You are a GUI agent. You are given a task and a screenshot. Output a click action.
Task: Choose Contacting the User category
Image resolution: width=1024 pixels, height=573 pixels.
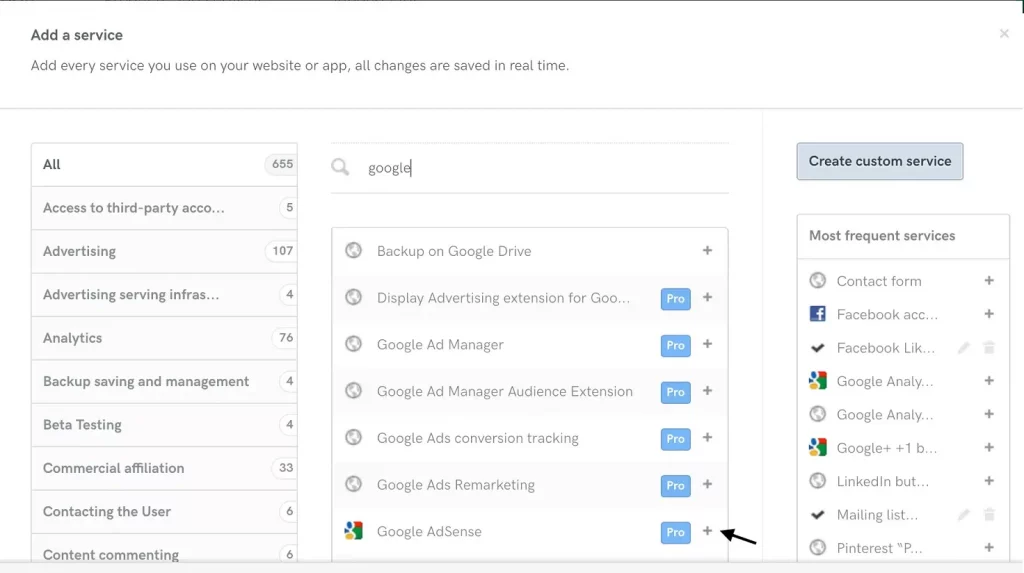(x=164, y=512)
